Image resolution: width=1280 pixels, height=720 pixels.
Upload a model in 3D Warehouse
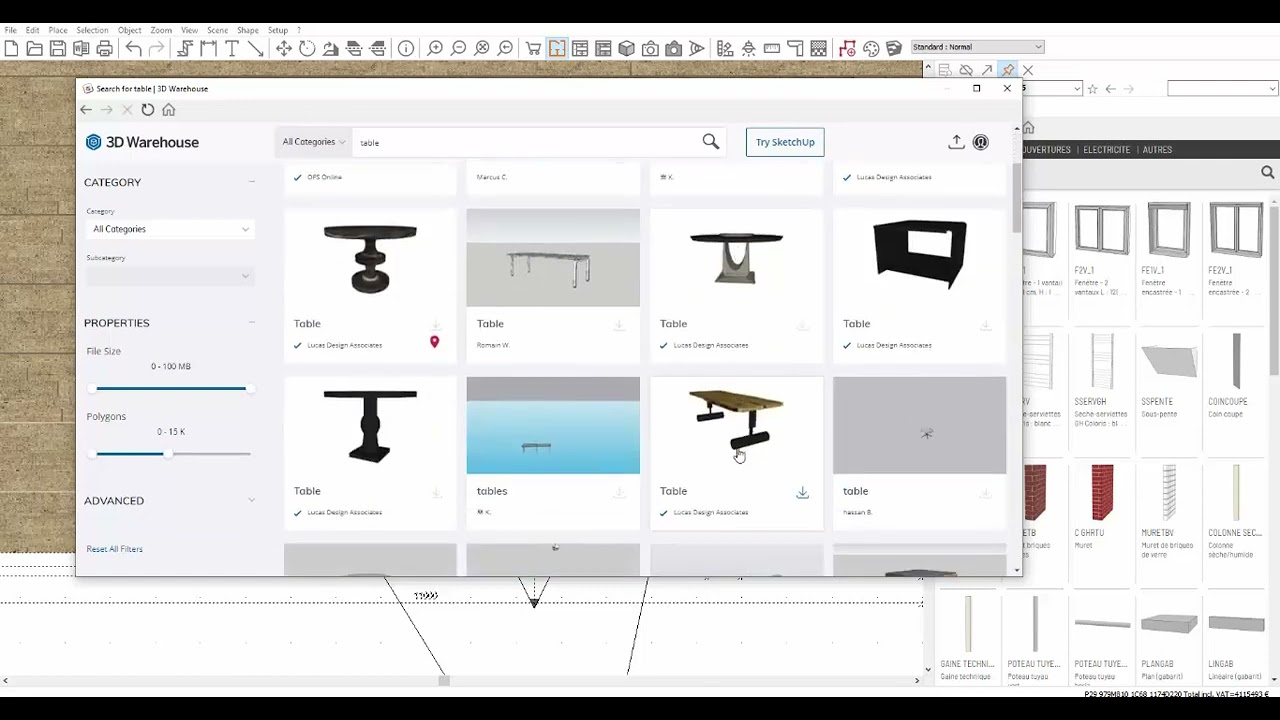(x=956, y=142)
